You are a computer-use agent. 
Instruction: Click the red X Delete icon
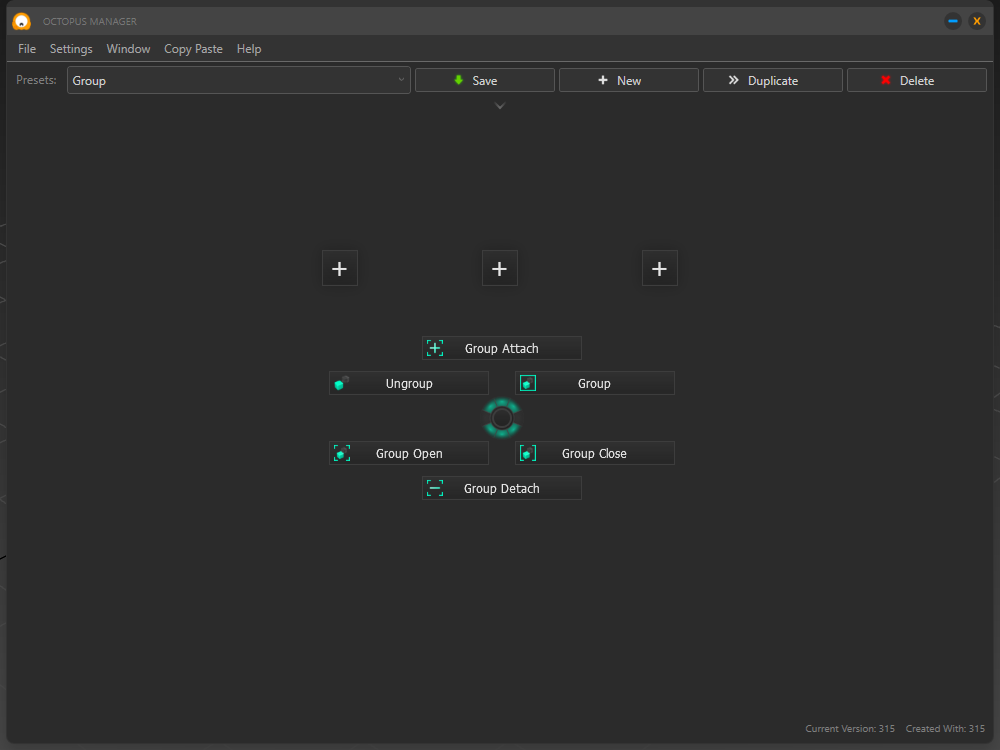coord(886,80)
